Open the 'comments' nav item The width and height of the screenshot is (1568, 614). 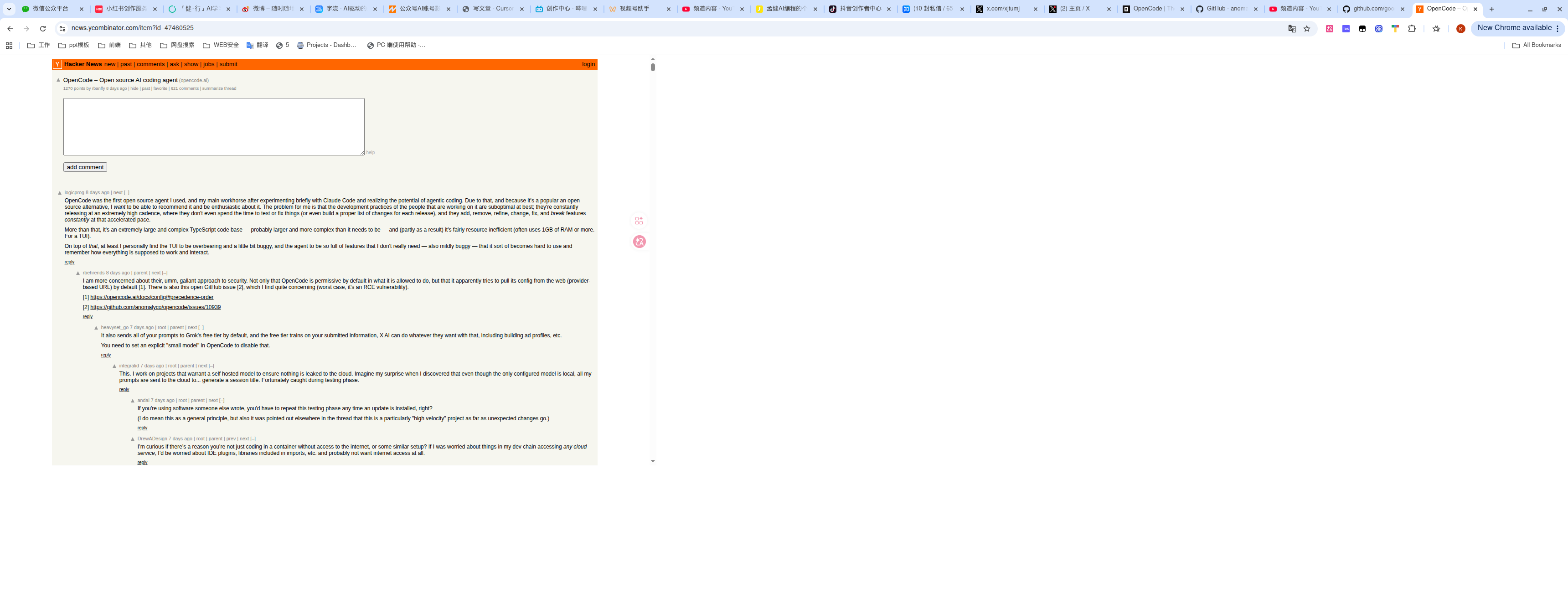150,65
